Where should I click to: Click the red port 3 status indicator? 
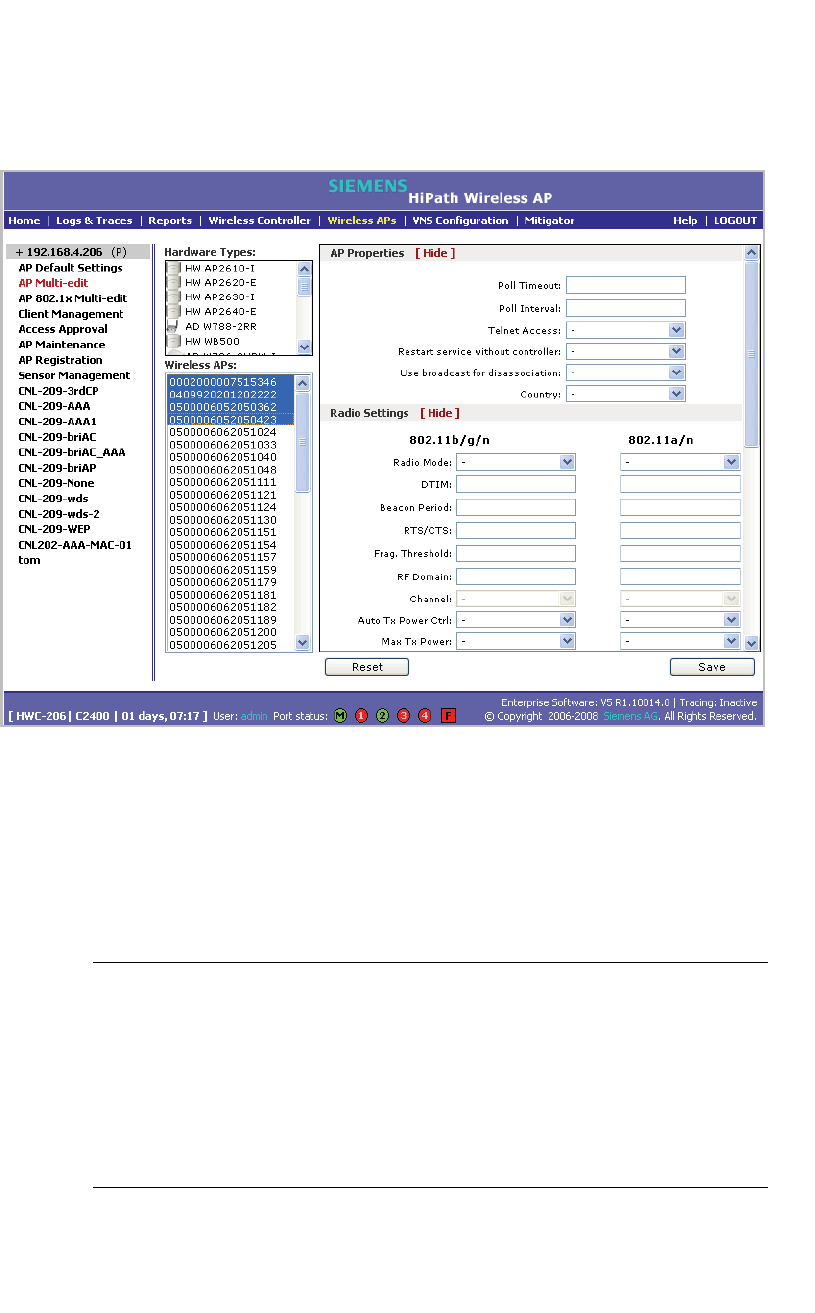pos(403,716)
